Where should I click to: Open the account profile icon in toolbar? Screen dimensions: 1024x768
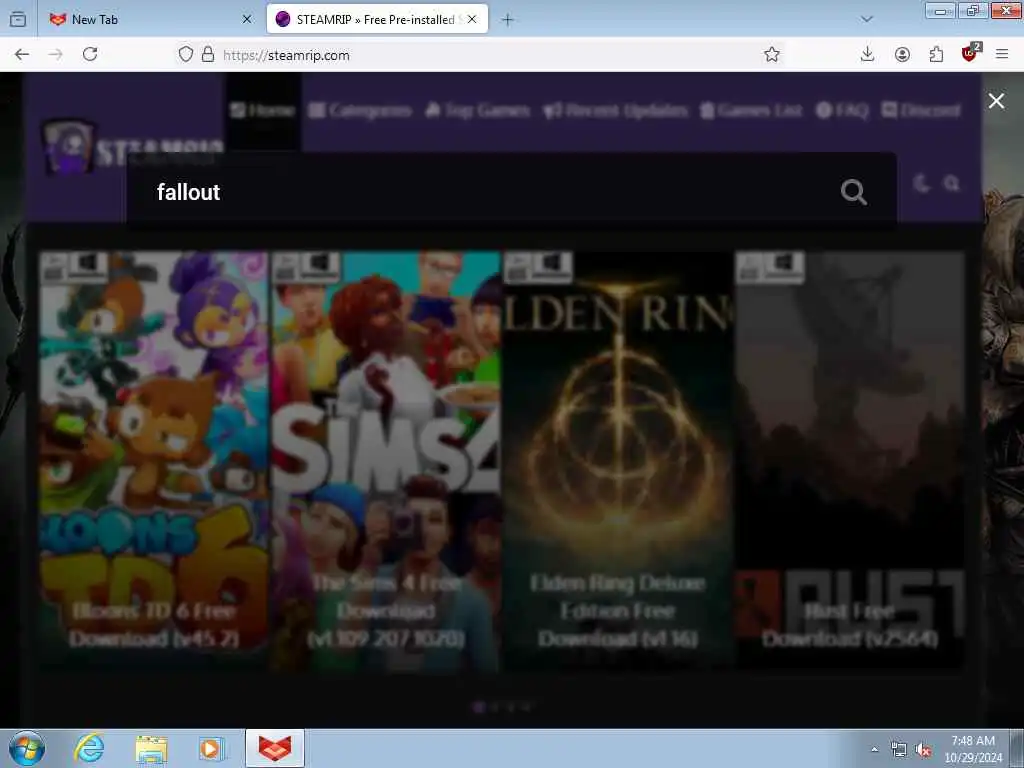[902, 54]
